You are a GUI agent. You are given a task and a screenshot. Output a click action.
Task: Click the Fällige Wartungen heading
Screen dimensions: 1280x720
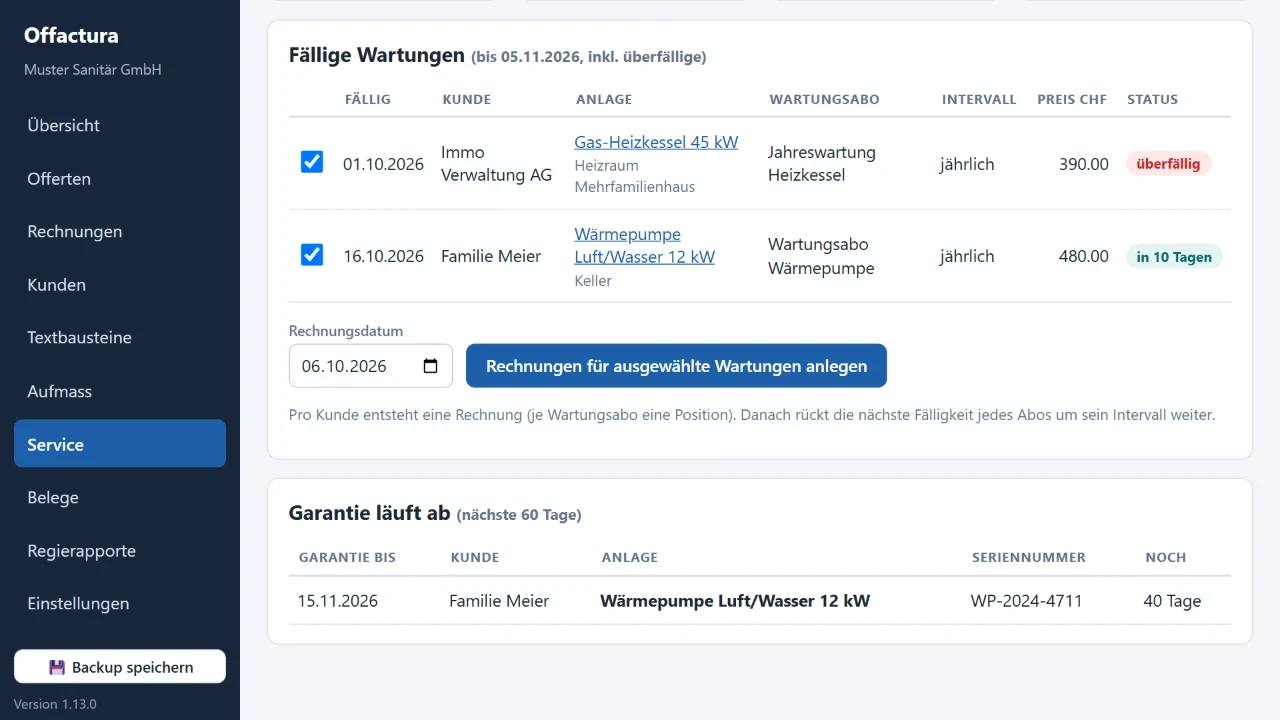point(377,55)
